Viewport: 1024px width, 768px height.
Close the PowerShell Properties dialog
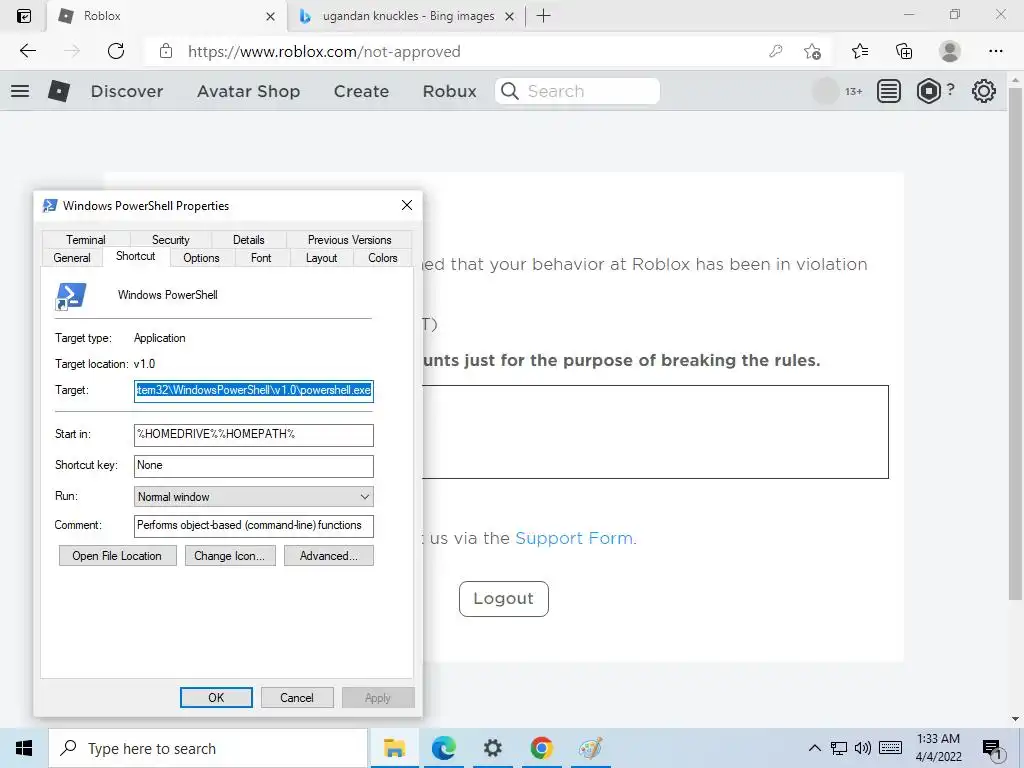tap(407, 205)
